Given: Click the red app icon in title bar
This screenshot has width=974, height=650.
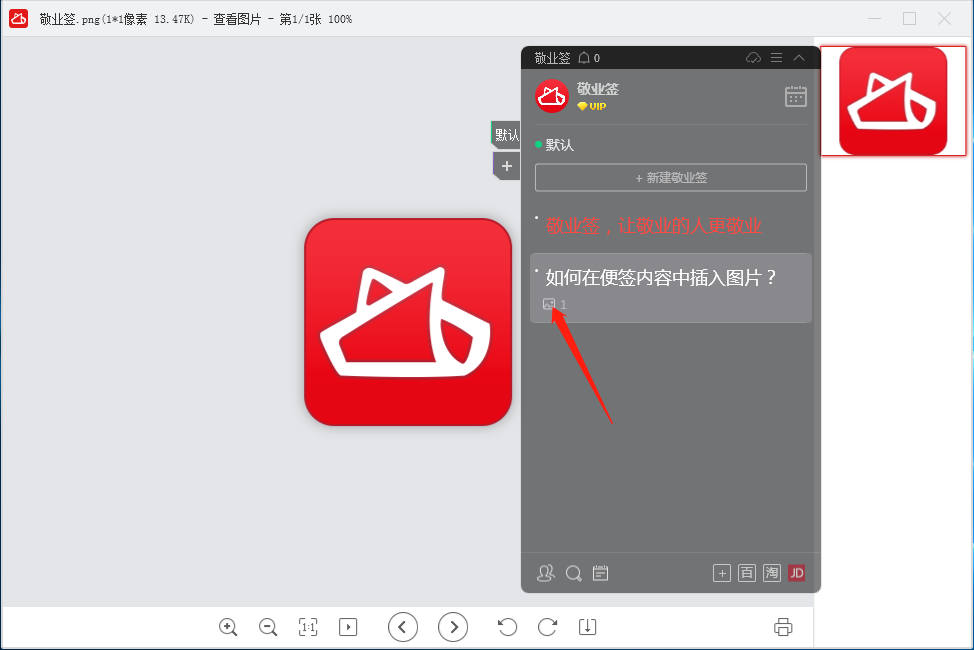Looking at the screenshot, I should pyautogui.click(x=19, y=19).
